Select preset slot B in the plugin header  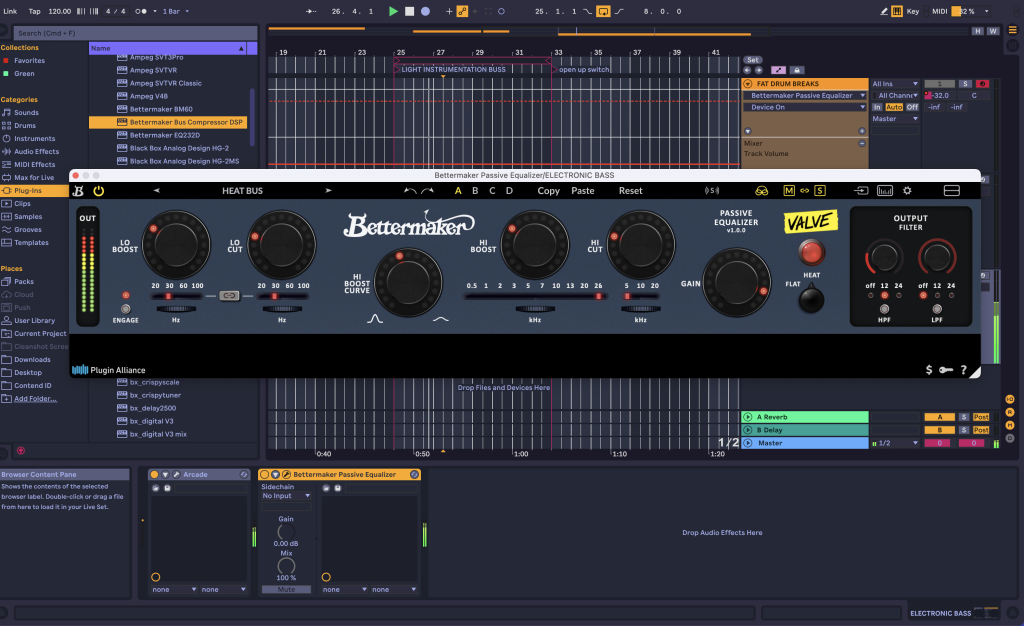pos(474,190)
